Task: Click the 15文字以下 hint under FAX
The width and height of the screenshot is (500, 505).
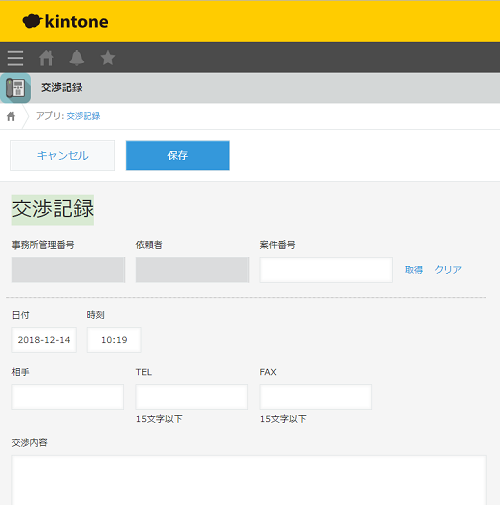Action: (283, 419)
